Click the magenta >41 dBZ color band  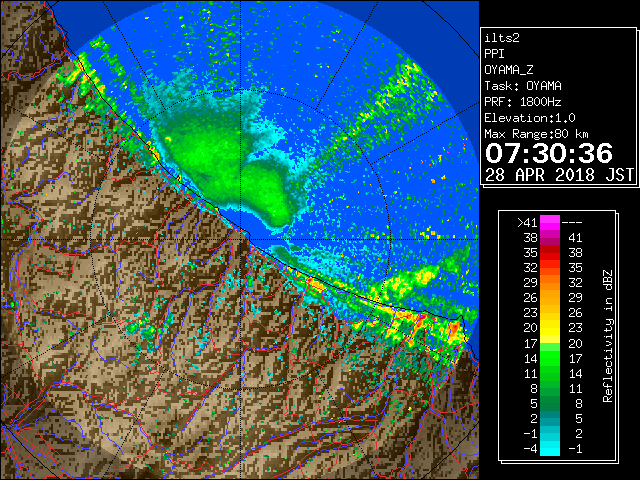tap(550, 223)
